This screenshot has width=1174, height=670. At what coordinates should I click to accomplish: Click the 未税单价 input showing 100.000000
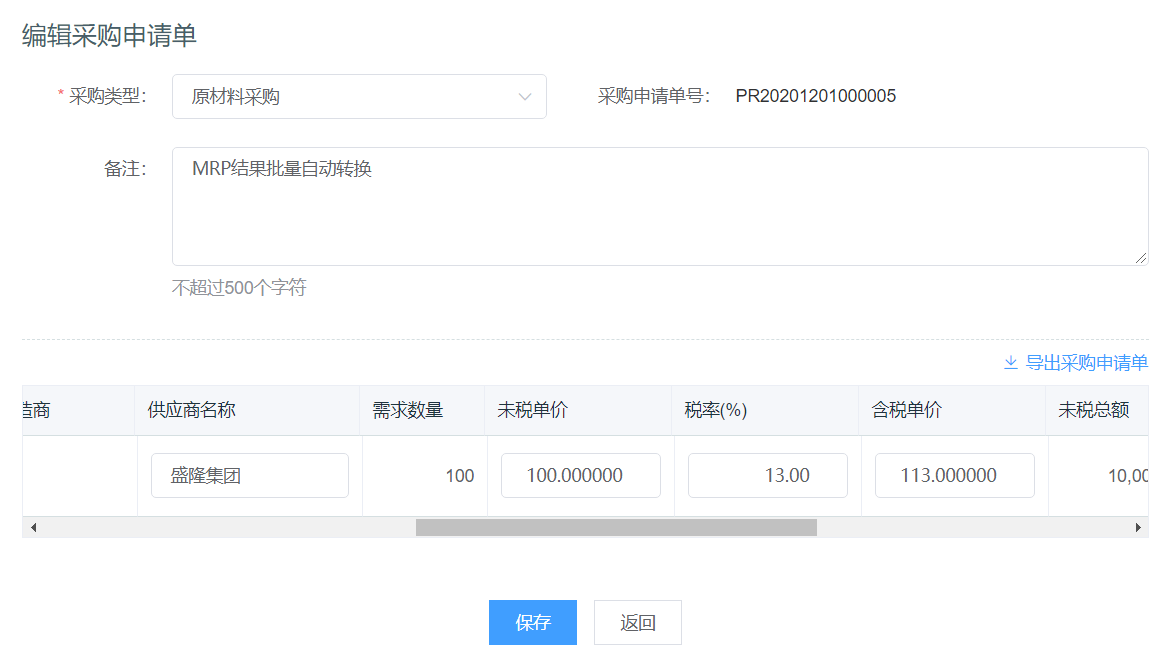pyautogui.click(x=580, y=476)
